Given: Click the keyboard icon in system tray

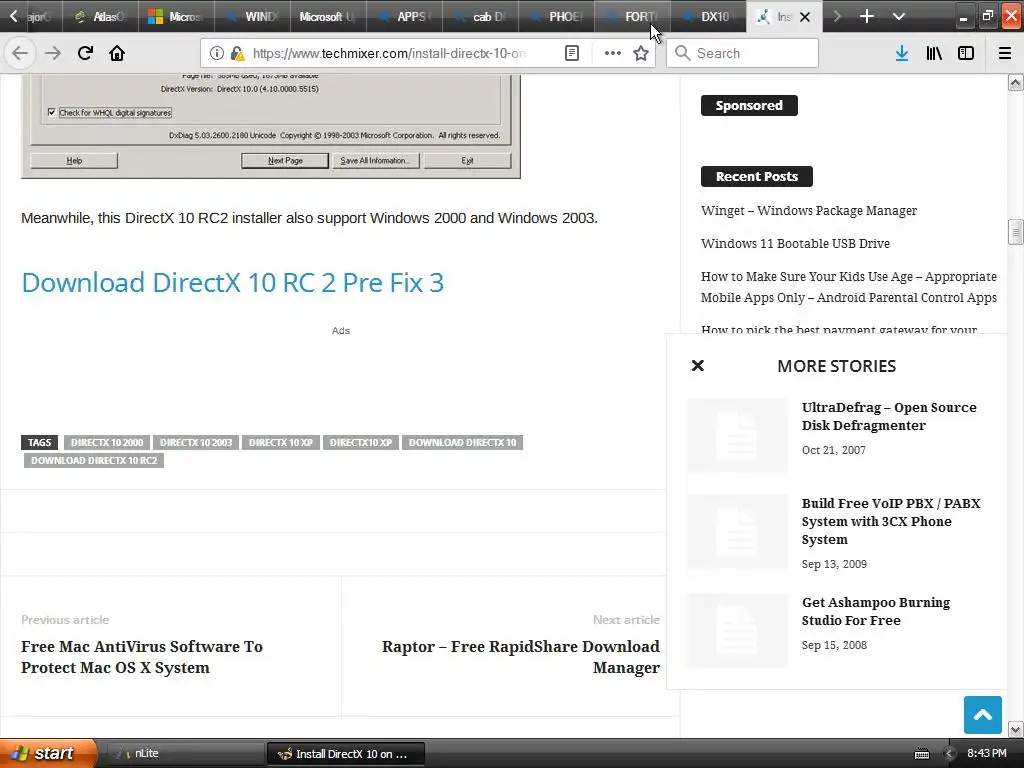Looking at the screenshot, I should [x=922, y=754].
